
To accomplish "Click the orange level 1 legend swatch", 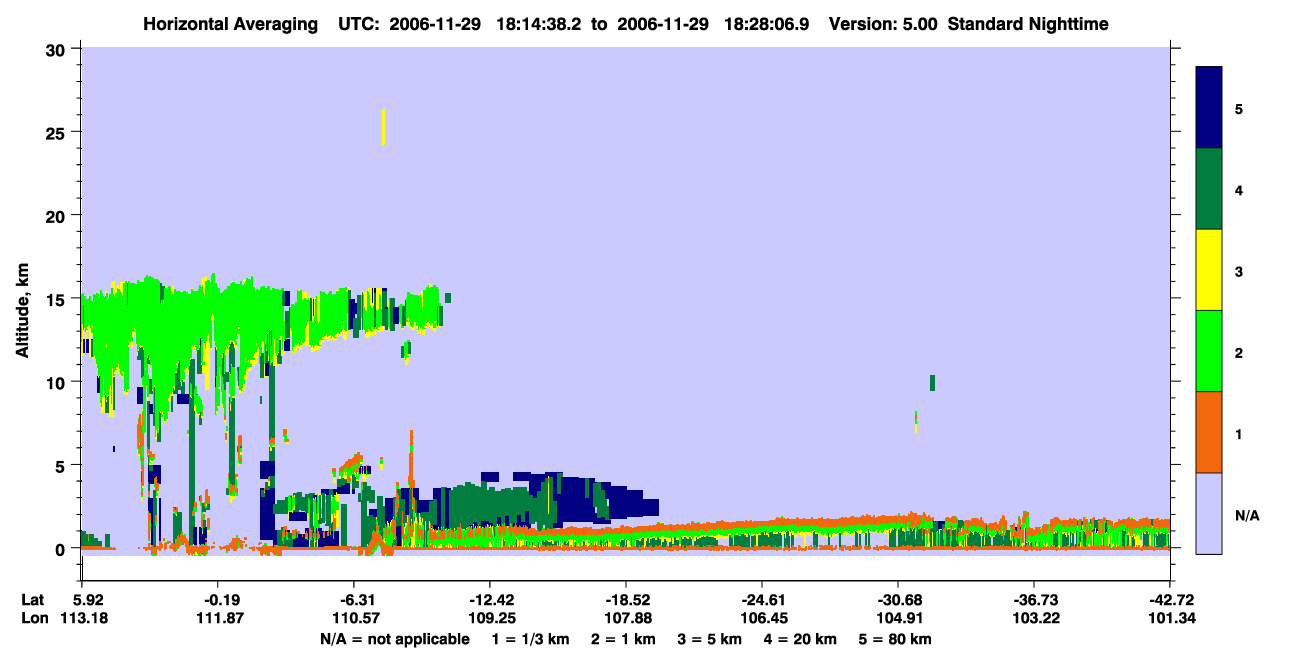I will [x=1209, y=432].
